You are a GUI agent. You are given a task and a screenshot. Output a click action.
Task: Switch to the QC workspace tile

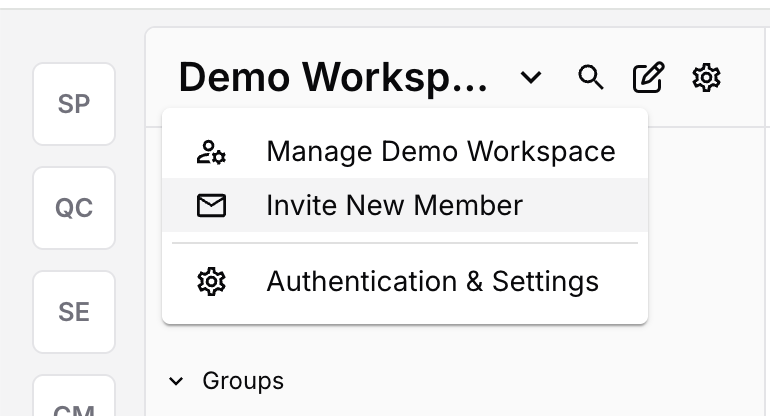click(74, 208)
